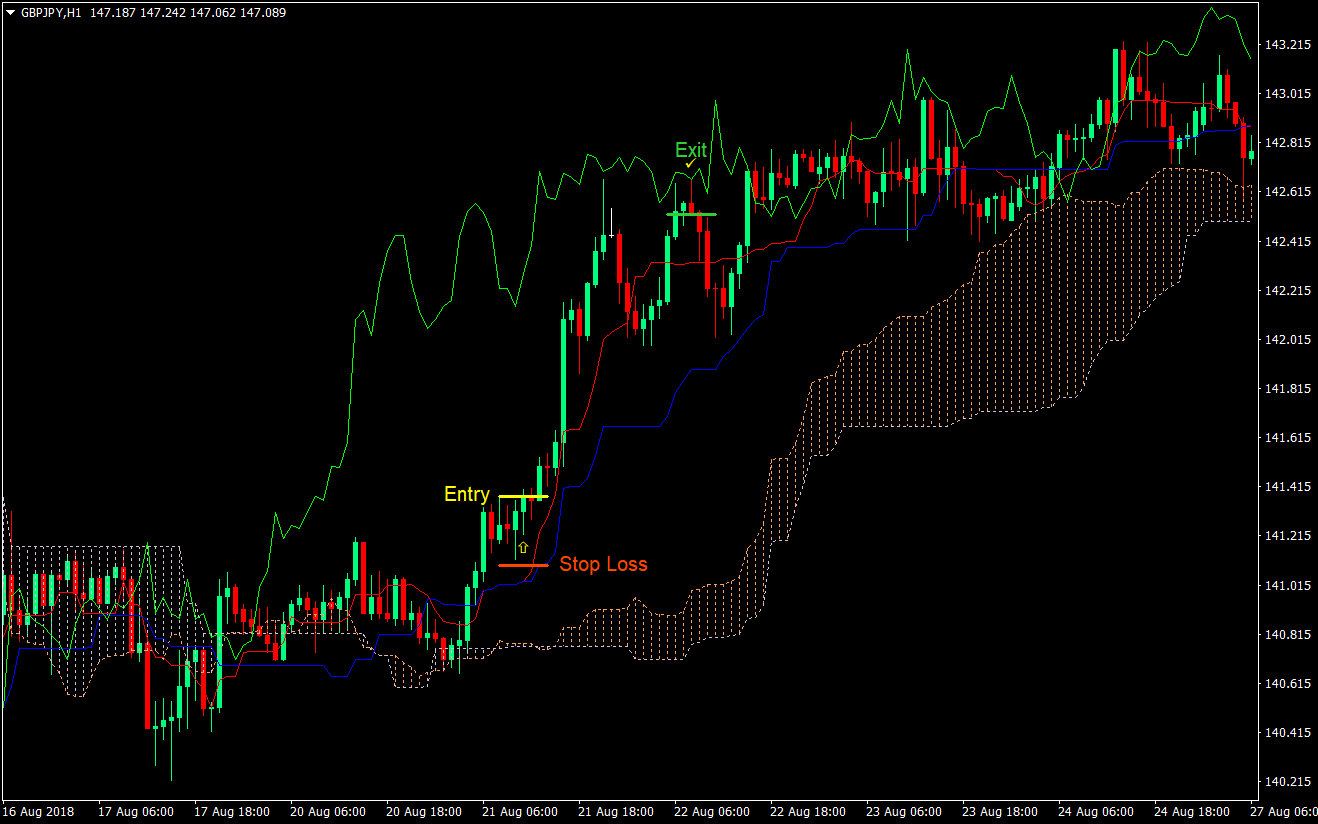Click the yellow up arrow marker below Entry

[x=524, y=546]
